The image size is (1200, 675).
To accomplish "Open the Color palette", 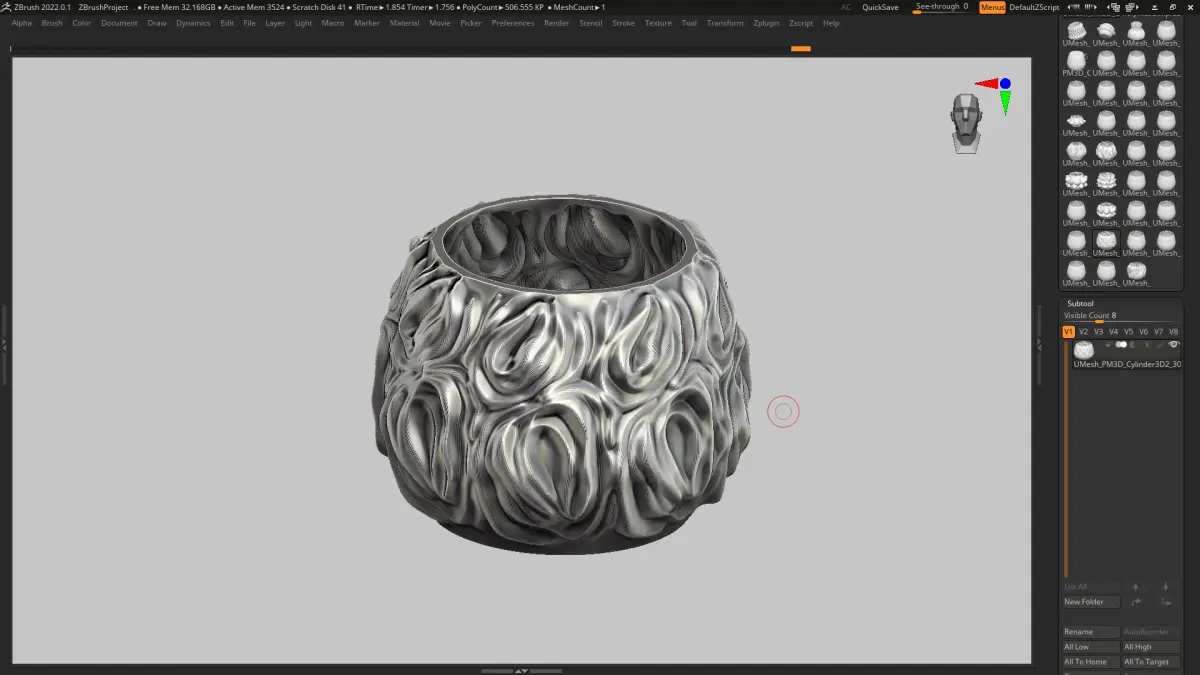I will click(82, 23).
